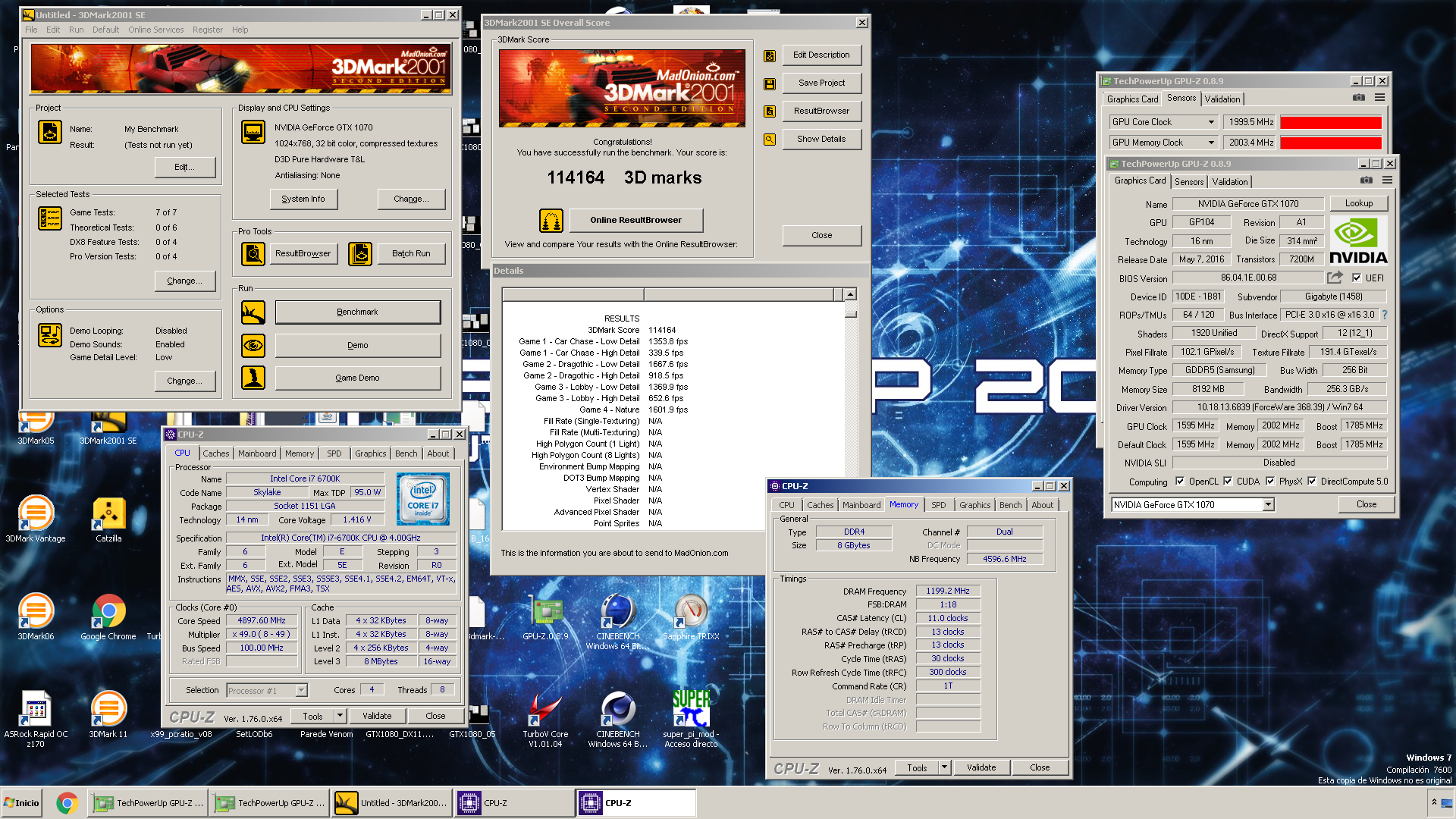Click the Project icon beside My Benchmark
This screenshot has height=819, width=1456.
pyautogui.click(x=50, y=132)
